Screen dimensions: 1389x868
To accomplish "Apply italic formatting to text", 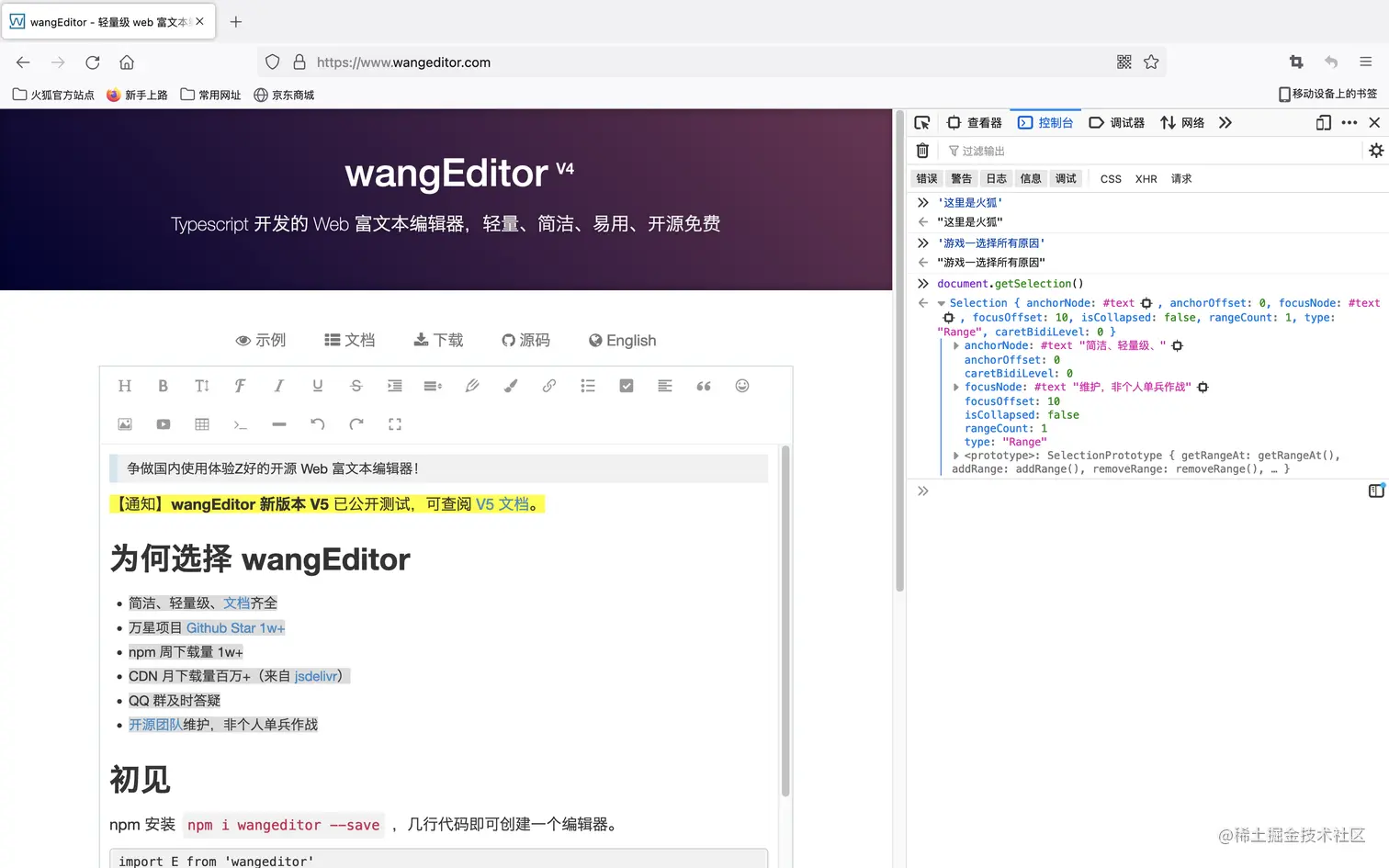I will tap(278, 386).
